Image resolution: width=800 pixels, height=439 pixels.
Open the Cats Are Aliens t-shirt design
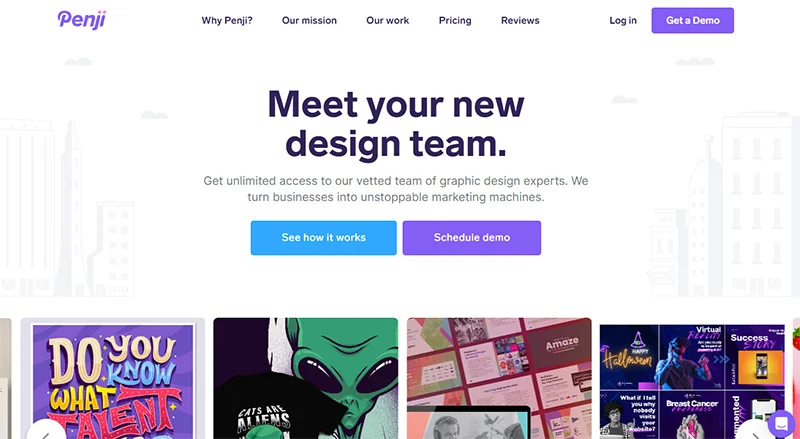[x=306, y=378]
